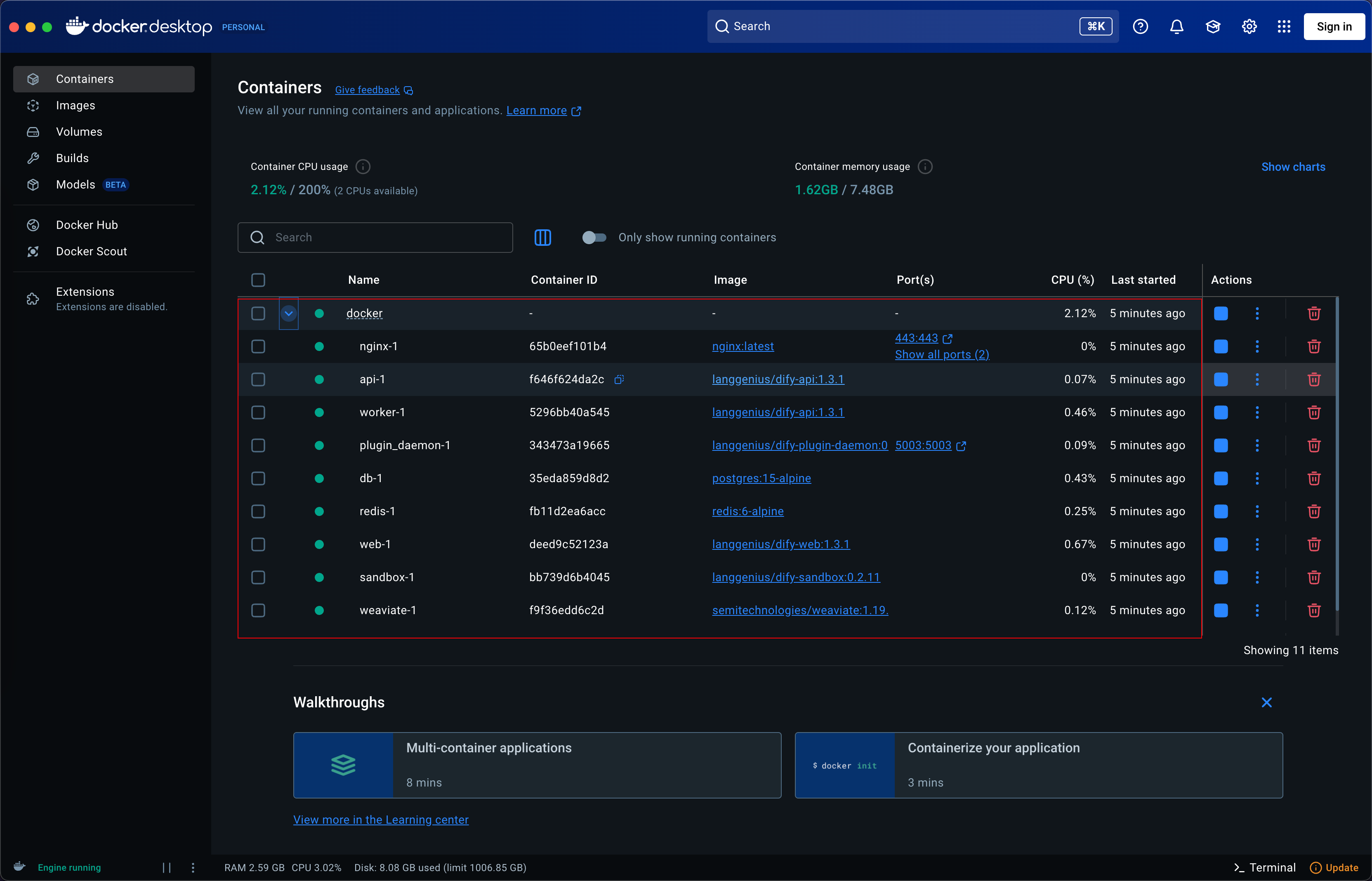The height and width of the screenshot is (881, 1372).
Task: Open Docker Scout in the sidebar
Action: pos(92,251)
